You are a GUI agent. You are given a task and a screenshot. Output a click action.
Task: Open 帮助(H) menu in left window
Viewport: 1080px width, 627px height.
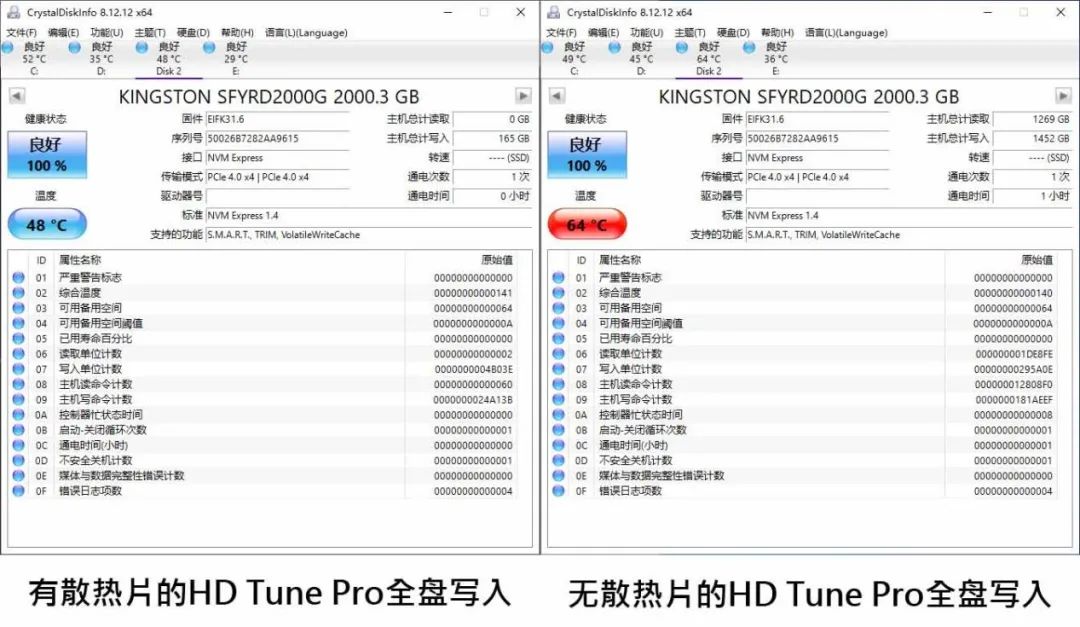point(237,32)
